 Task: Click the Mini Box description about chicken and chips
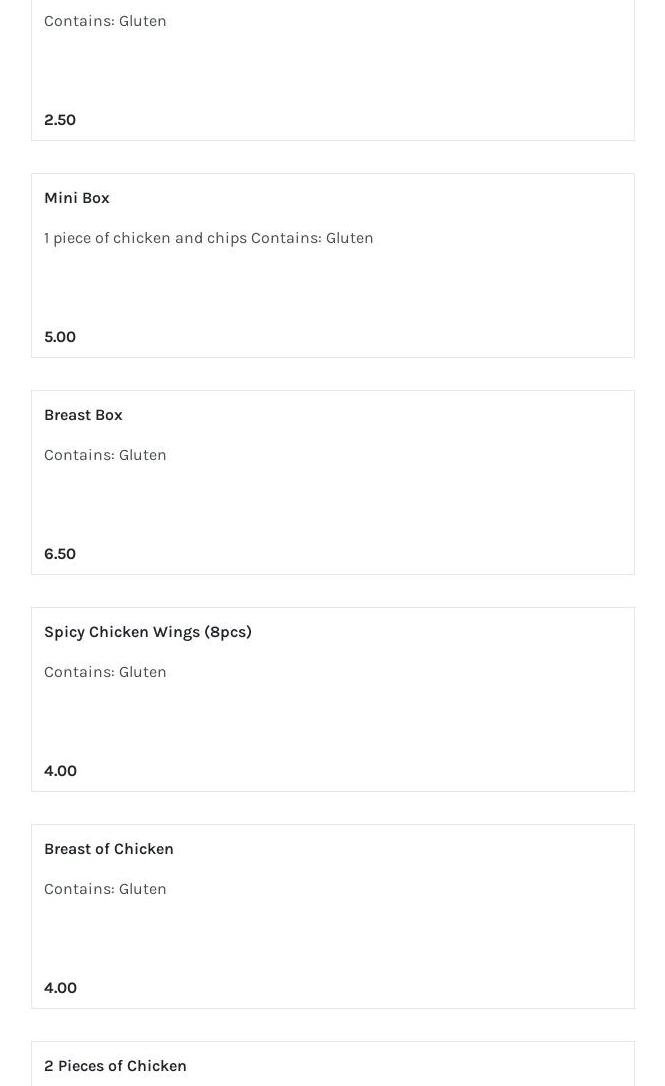click(x=208, y=238)
